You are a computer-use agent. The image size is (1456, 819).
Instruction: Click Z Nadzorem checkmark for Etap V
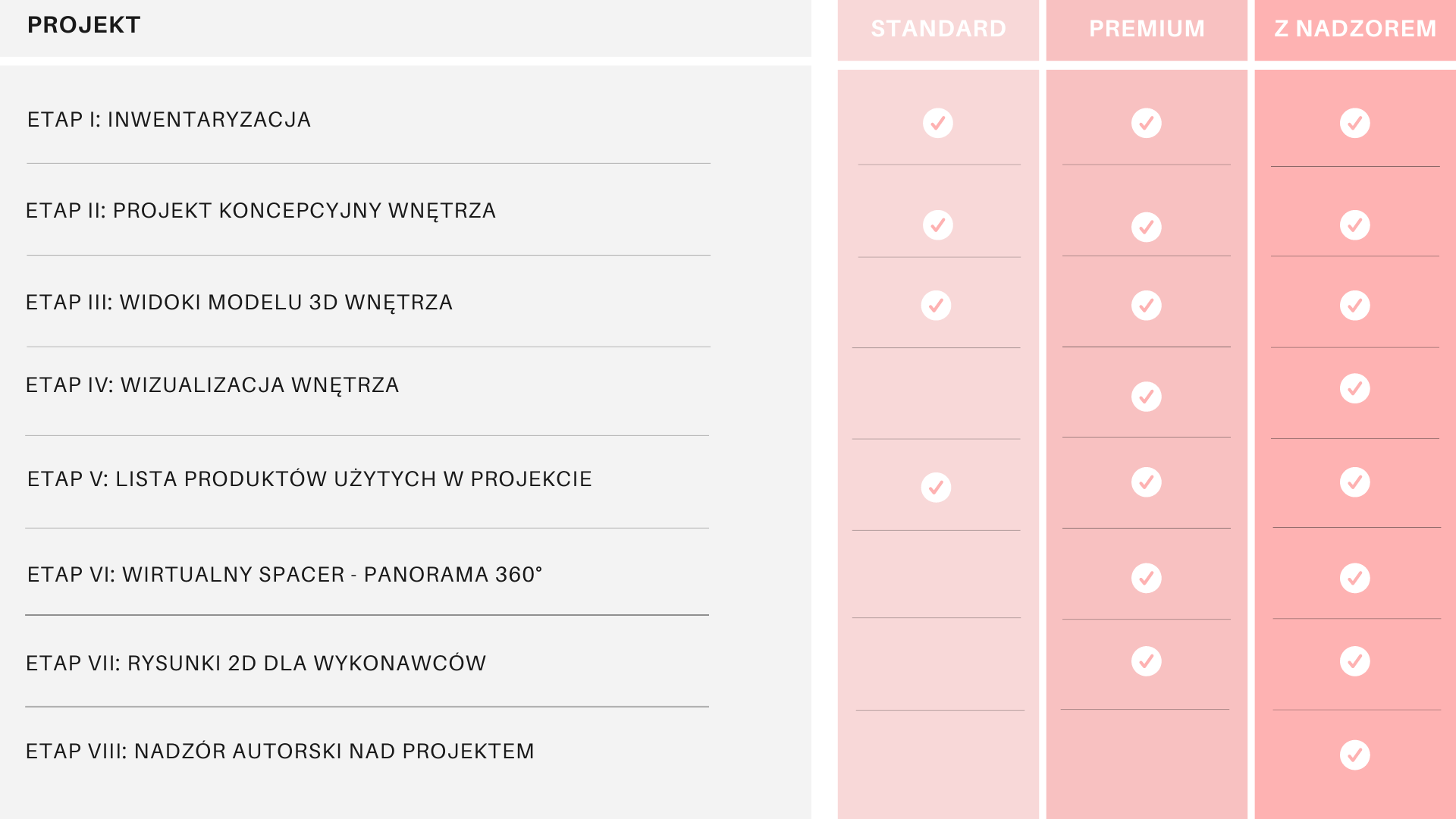[x=1355, y=482]
